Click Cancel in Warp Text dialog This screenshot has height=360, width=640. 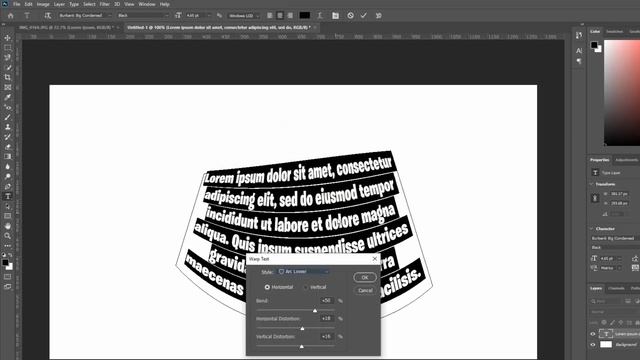(x=365, y=290)
